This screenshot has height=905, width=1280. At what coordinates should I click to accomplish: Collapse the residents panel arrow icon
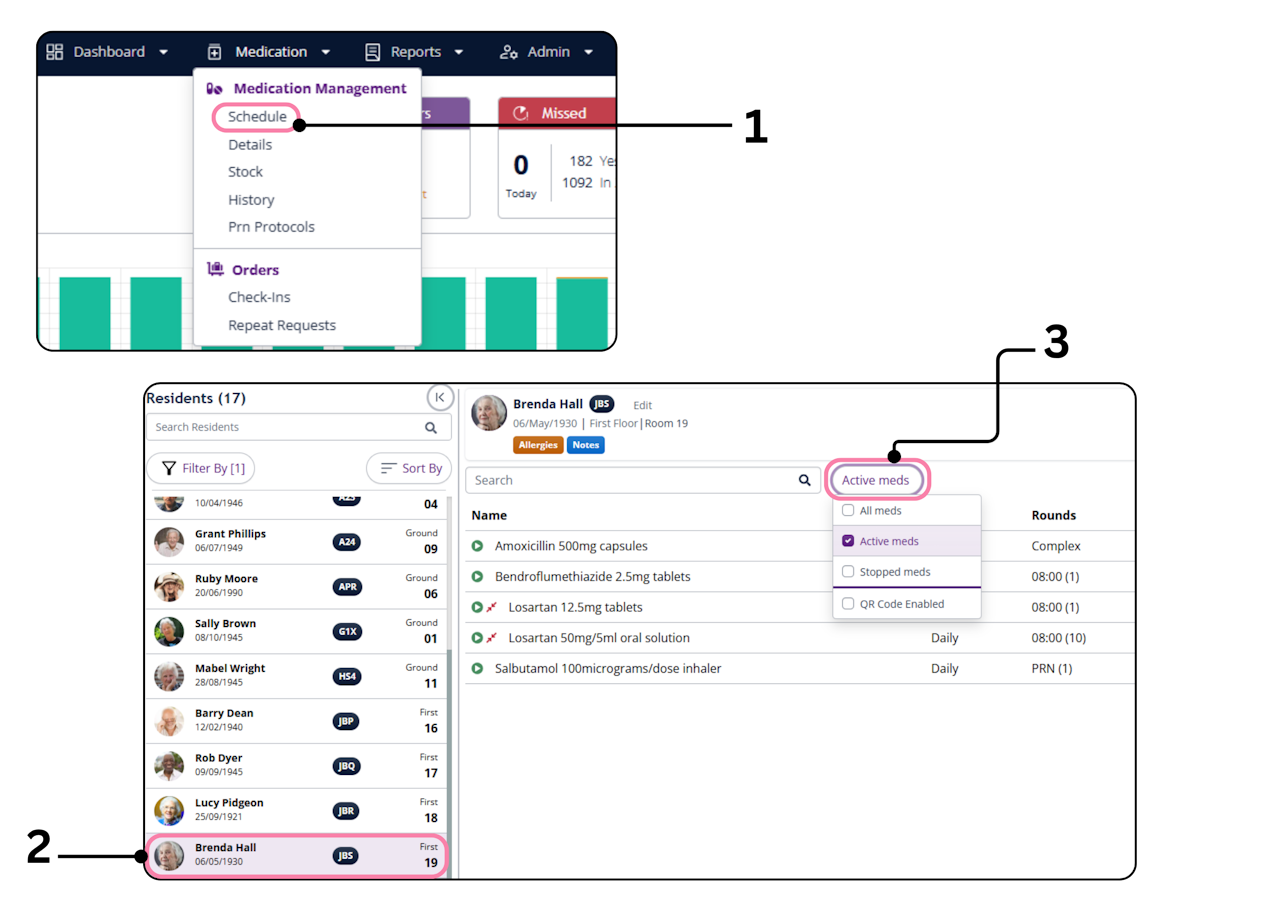pos(440,397)
